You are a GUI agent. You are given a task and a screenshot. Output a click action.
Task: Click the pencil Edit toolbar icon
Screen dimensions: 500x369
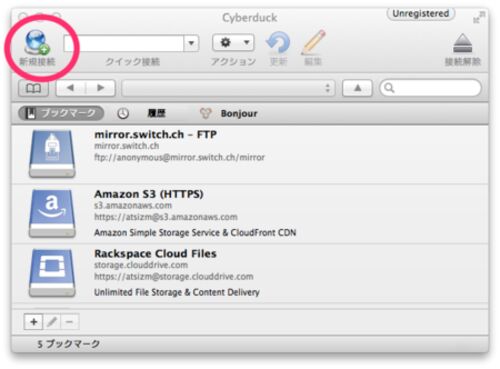[x=313, y=42]
